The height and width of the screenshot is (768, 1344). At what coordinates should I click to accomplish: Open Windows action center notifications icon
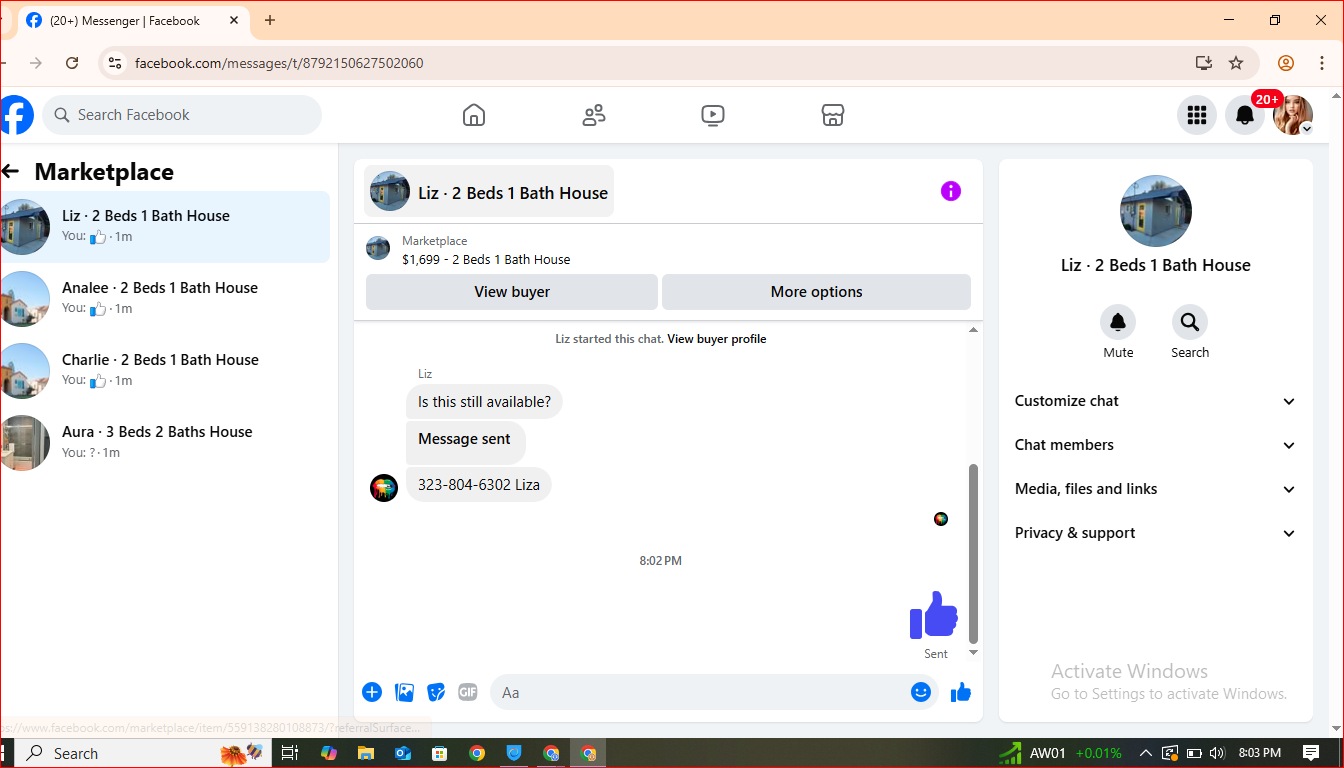[x=1311, y=753]
